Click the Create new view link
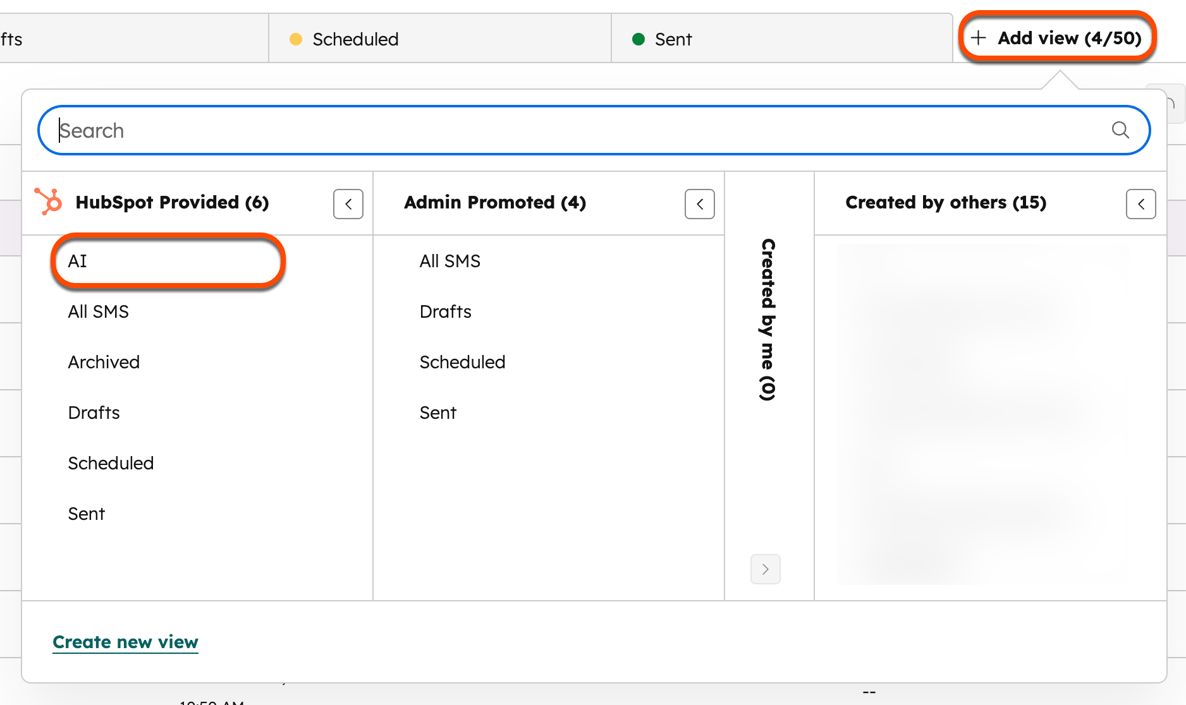Viewport: 1186px width, 705px height. [x=125, y=641]
